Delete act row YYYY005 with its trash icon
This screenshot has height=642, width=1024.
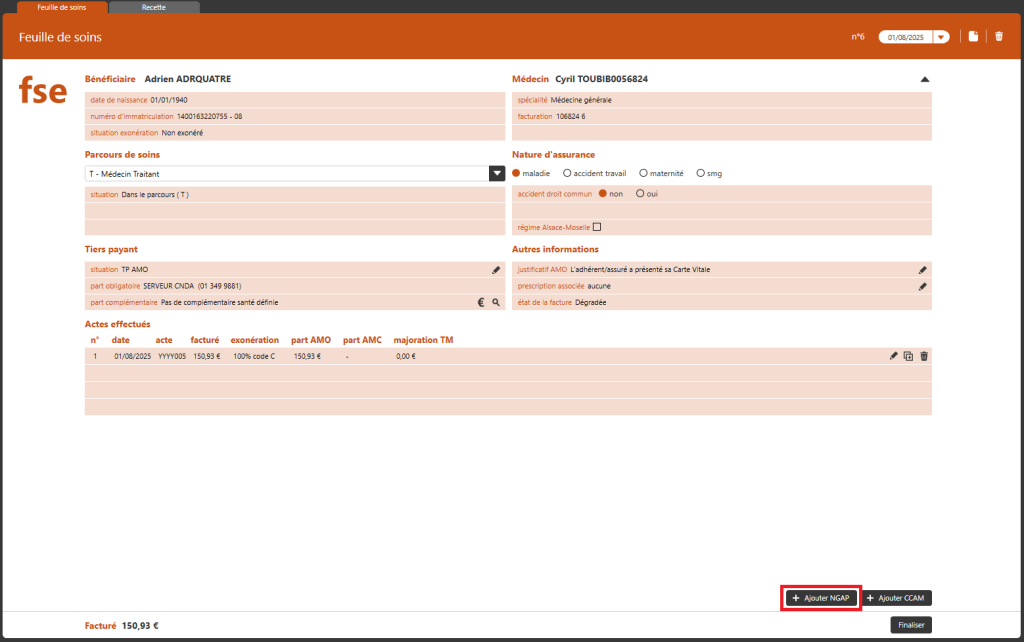(924, 356)
